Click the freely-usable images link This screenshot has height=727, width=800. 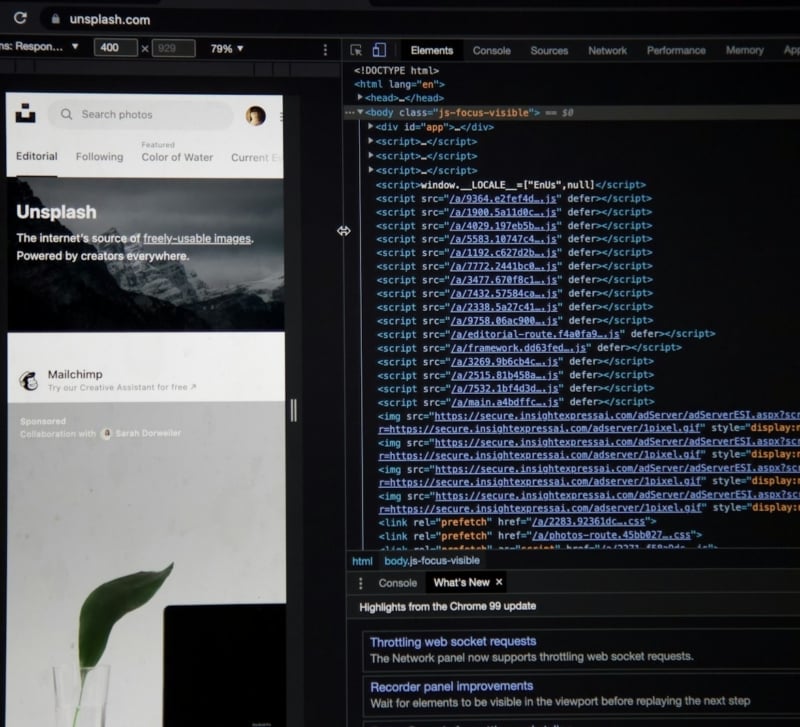(197, 239)
